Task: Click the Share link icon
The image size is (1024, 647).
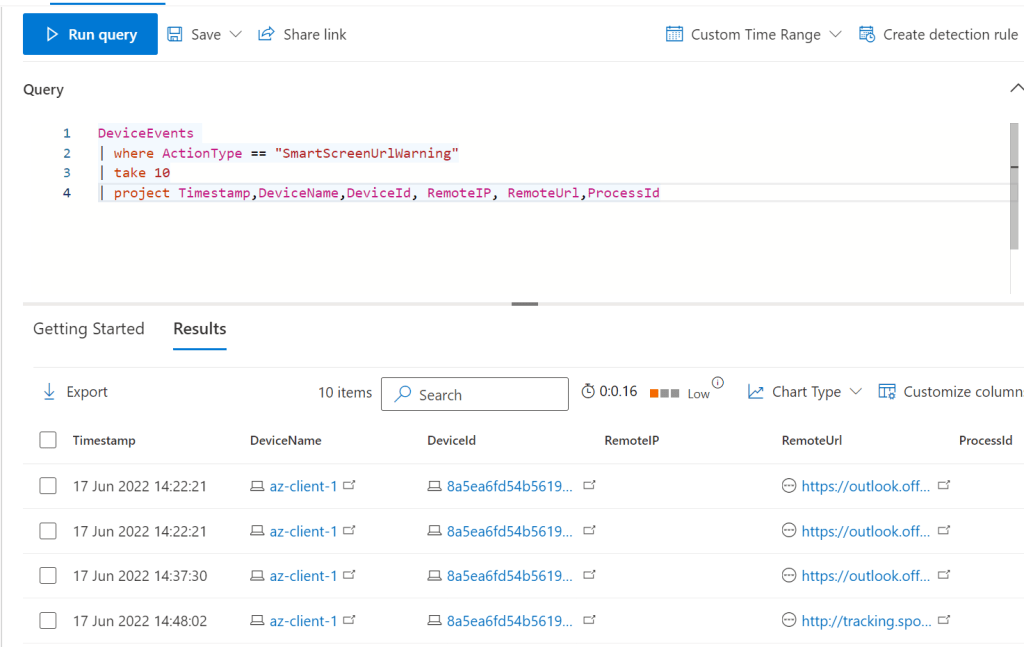Action: [266, 34]
